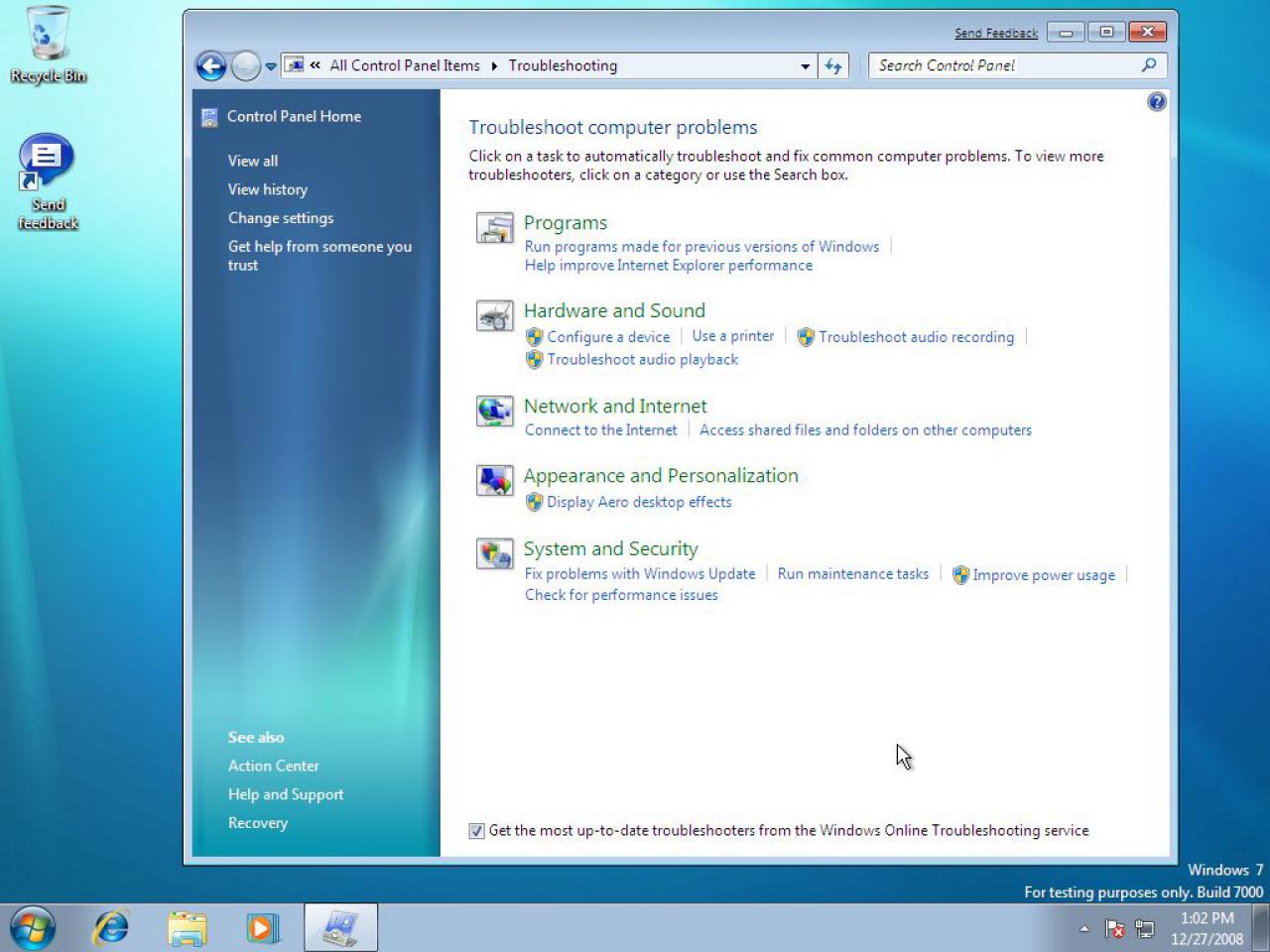The height and width of the screenshot is (952, 1270).
Task: Open Help and Support link
Action: tap(286, 795)
